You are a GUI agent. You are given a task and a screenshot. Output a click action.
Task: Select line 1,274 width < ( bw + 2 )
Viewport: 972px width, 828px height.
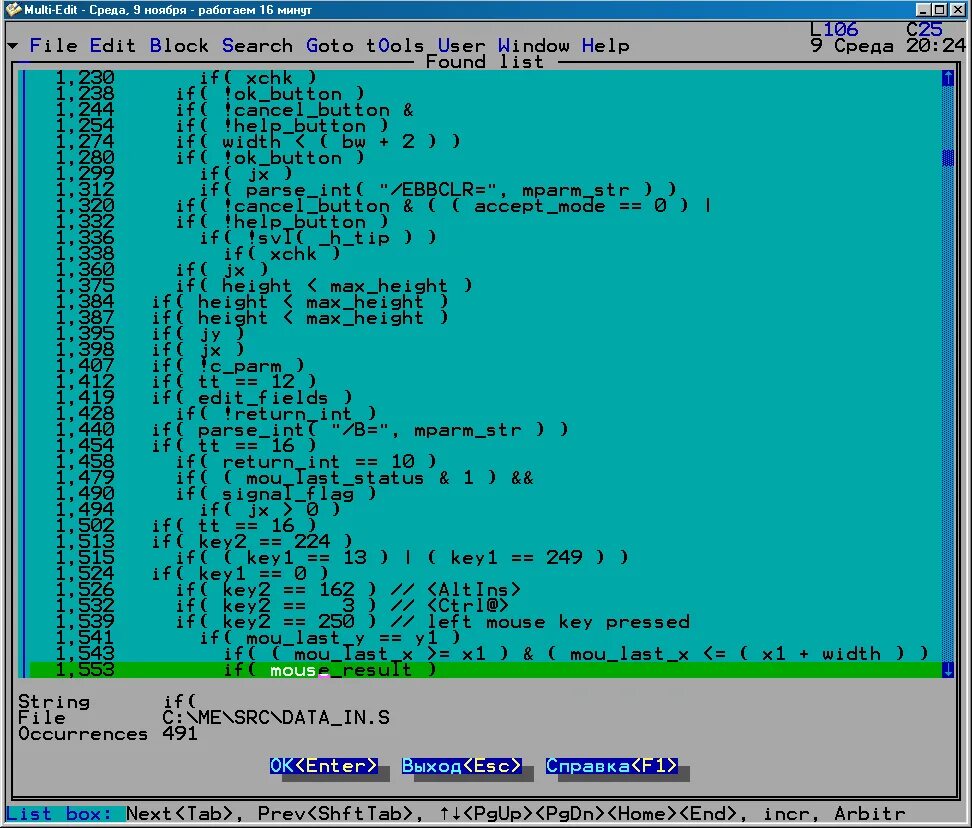click(x=485, y=141)
